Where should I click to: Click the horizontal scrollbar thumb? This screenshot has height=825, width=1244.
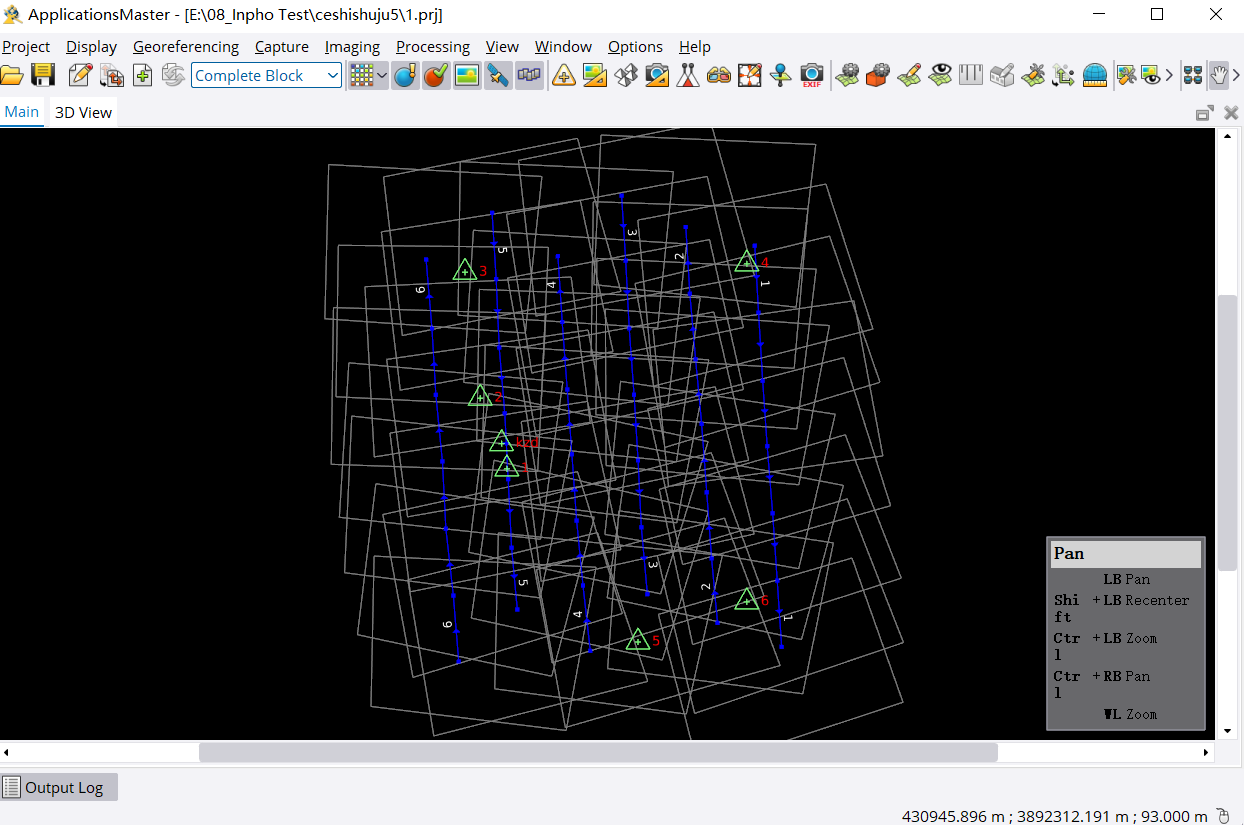[x=597, y=752]
